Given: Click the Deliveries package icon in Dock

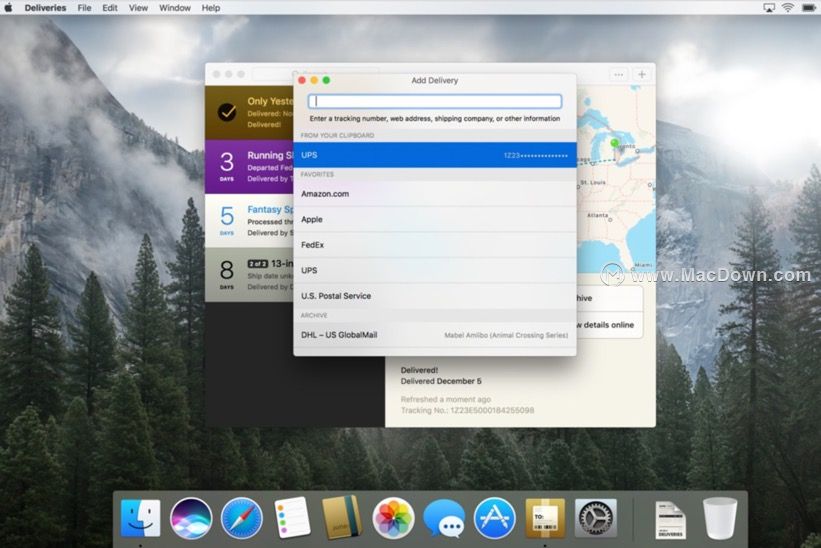Looking at the screenshot, I should (x=545, y=518).
